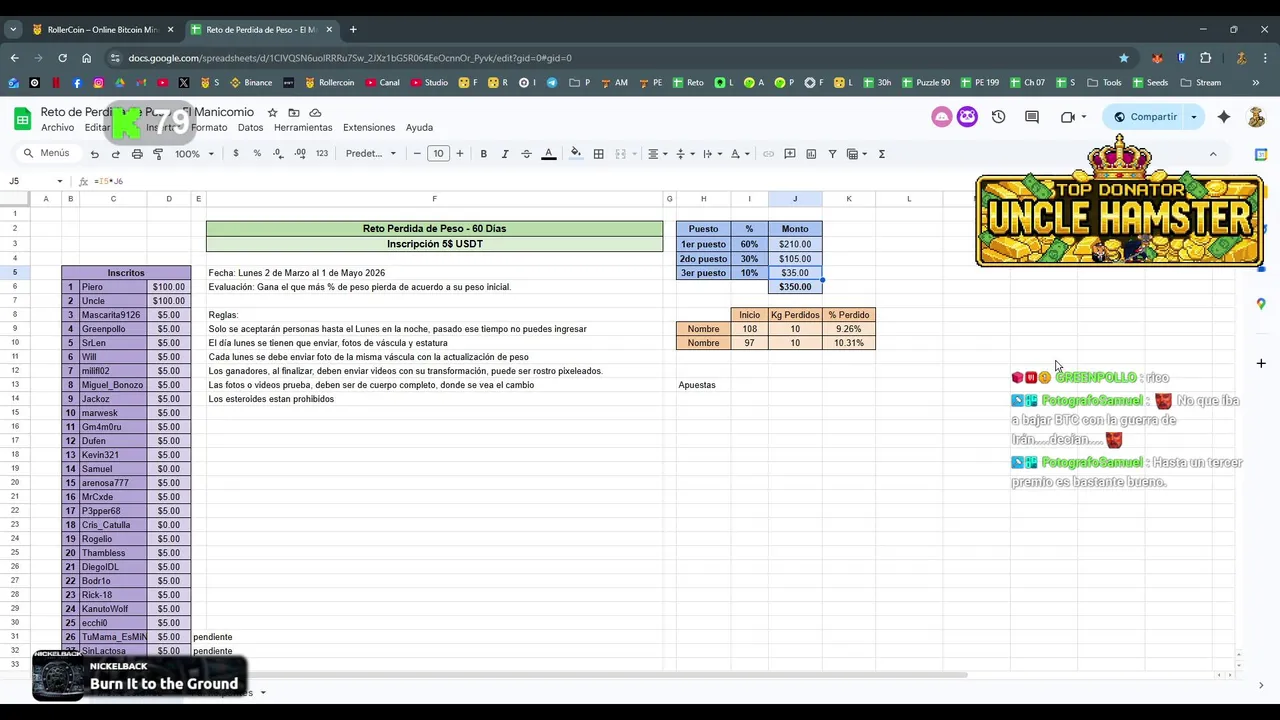This screenshot has height=720, width=1280.
Task: Add a comment from the toolbar
Action: tap(790, 154)
